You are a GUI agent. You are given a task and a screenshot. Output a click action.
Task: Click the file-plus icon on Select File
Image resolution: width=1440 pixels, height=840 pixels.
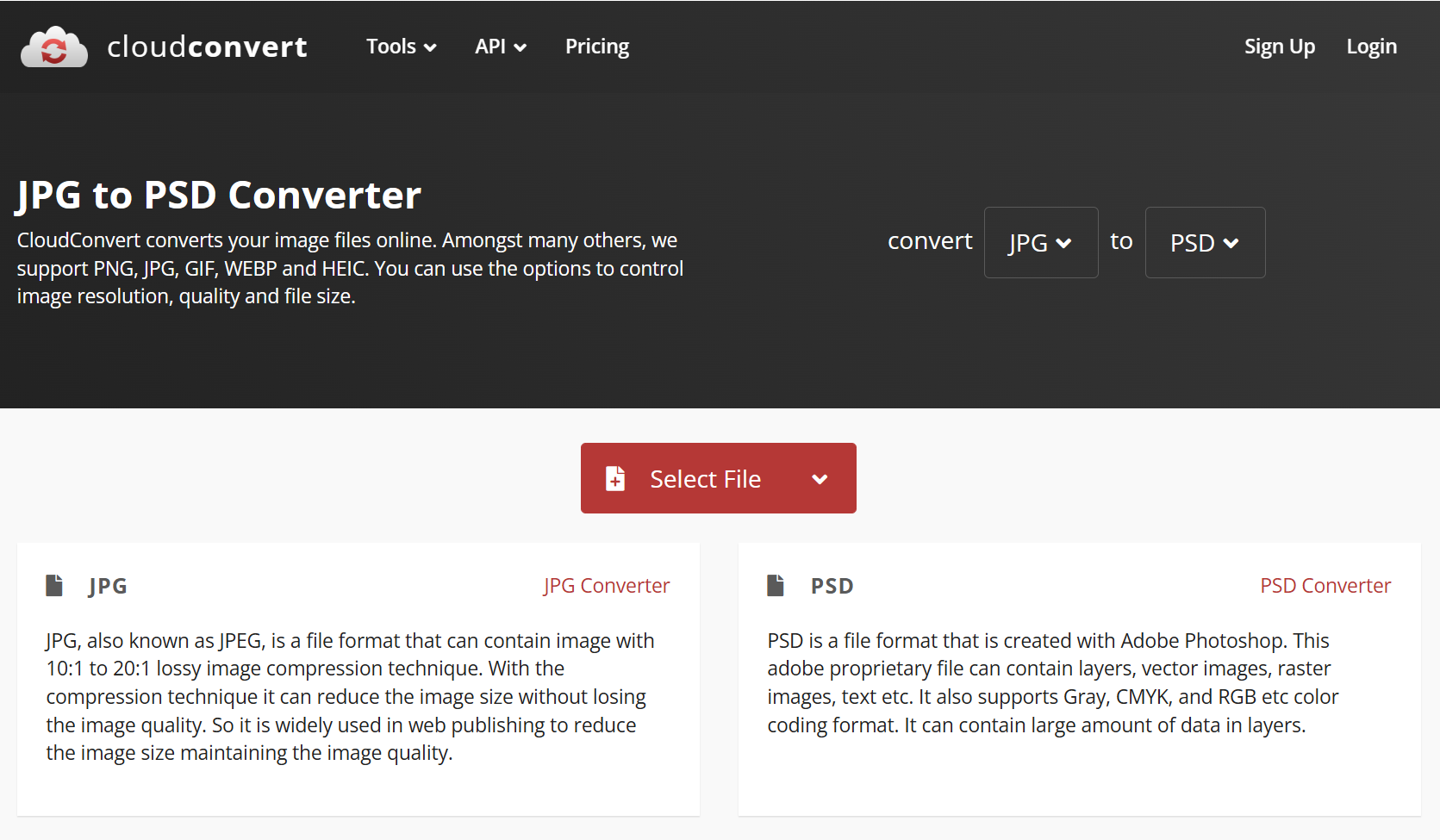pos(615,478)
